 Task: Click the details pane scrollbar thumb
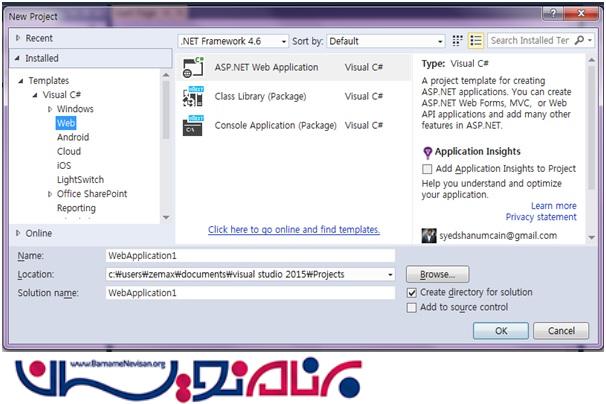[x=591, y=128]
